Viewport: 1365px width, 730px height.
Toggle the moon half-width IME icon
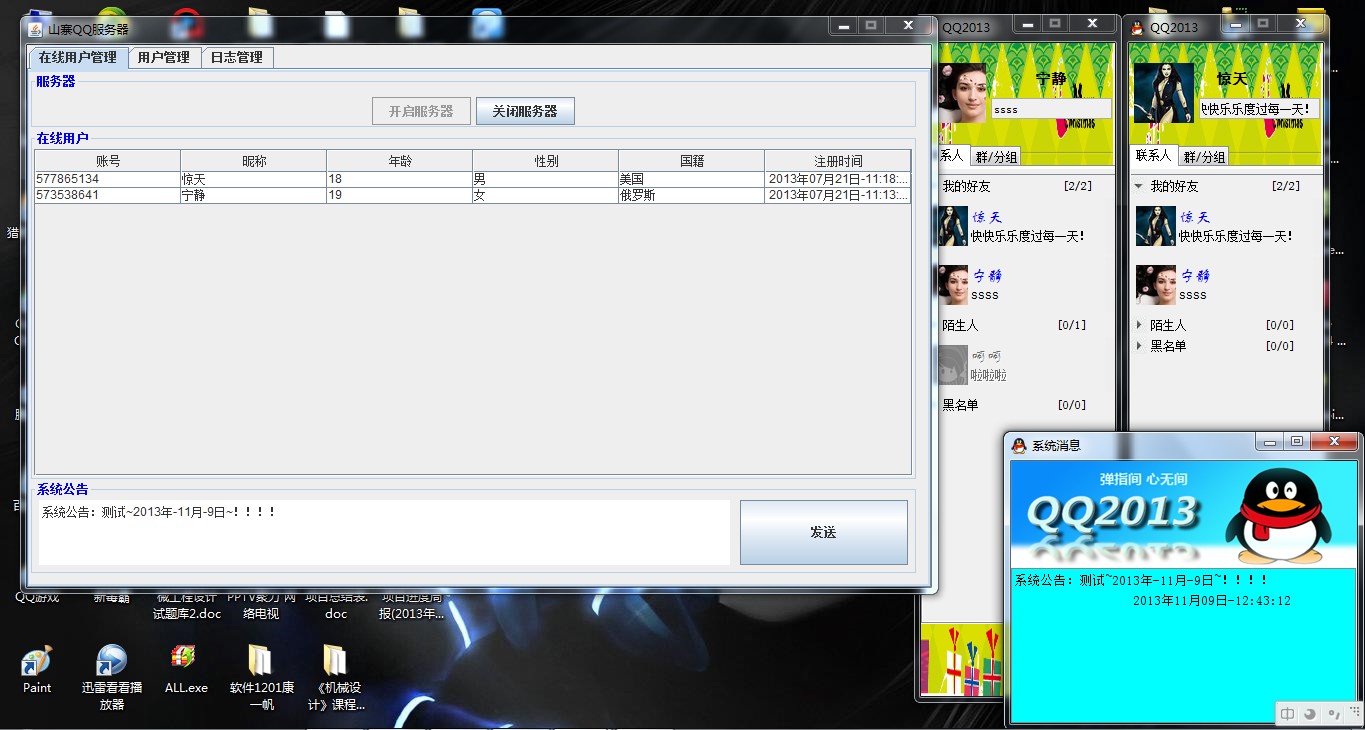point(1310,714)
